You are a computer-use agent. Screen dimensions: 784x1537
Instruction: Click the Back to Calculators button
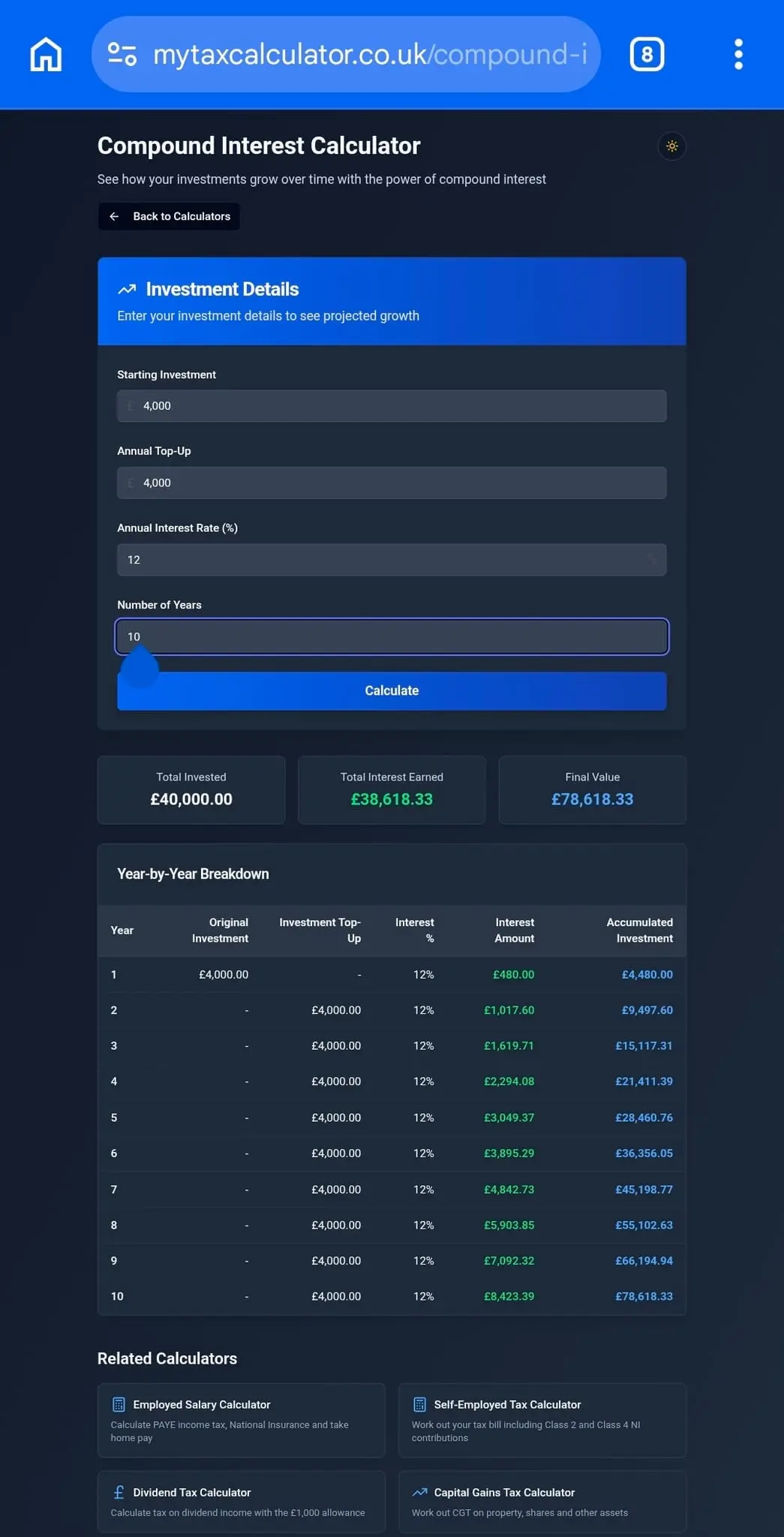click(169, 216)
